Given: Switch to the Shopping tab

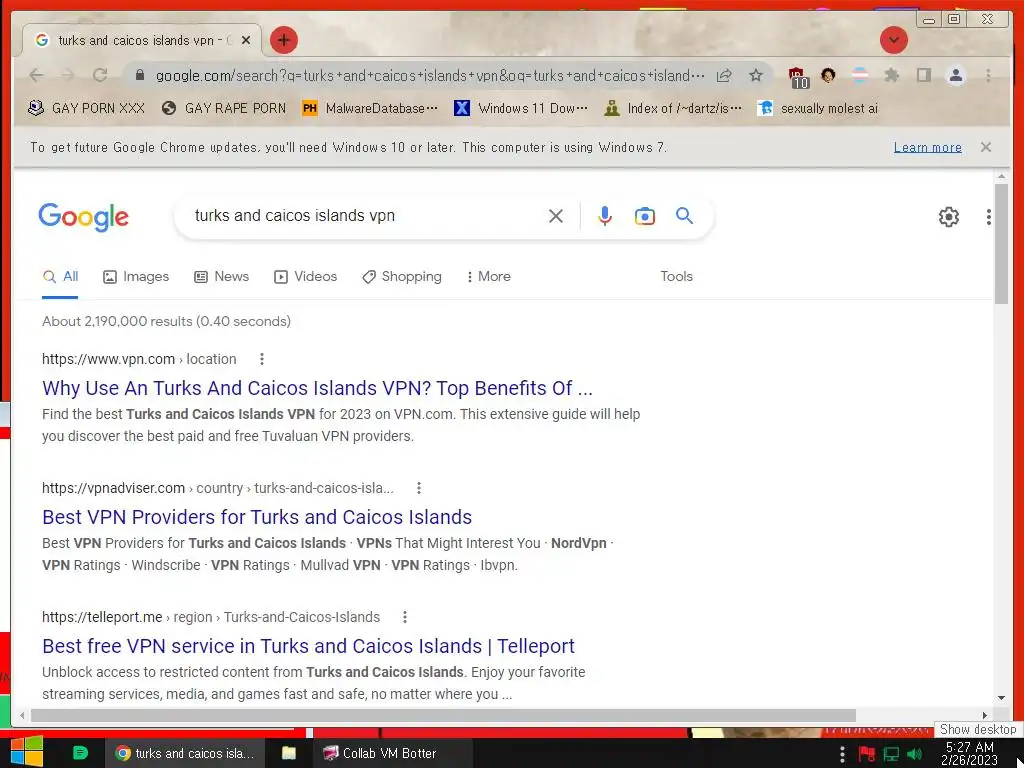Looking at the screenshot, I should pos(402,277).
